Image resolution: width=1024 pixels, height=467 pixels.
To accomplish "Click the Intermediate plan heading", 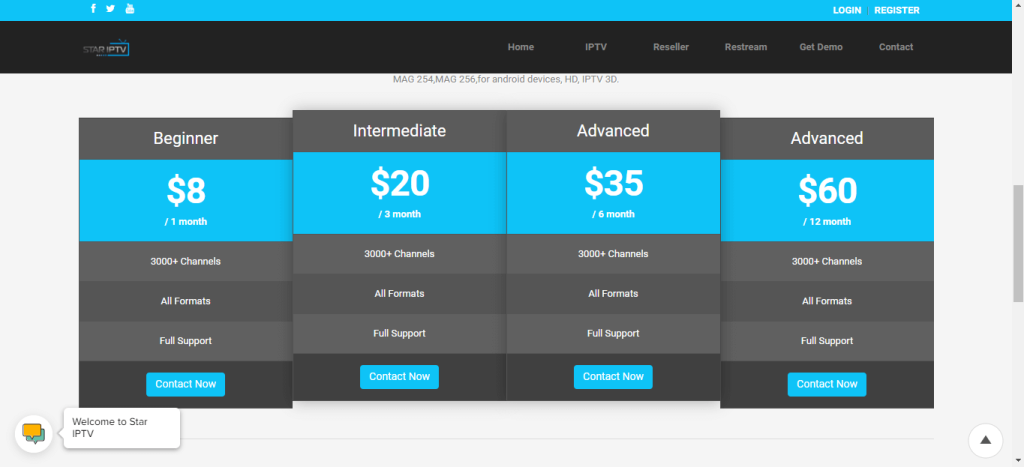I will click(x=399, y=131).
